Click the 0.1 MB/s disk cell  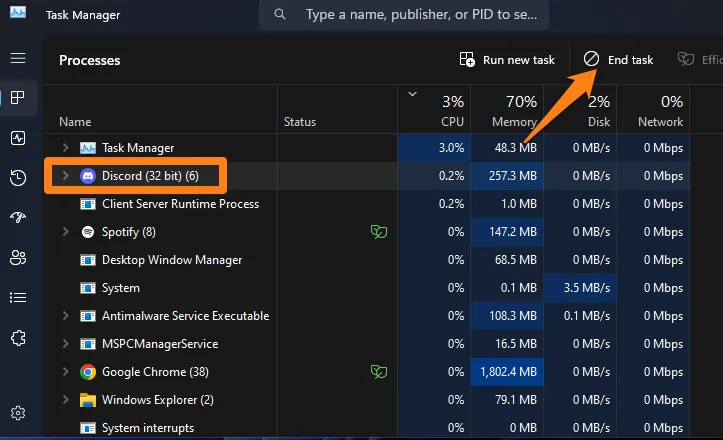point(580,315)
